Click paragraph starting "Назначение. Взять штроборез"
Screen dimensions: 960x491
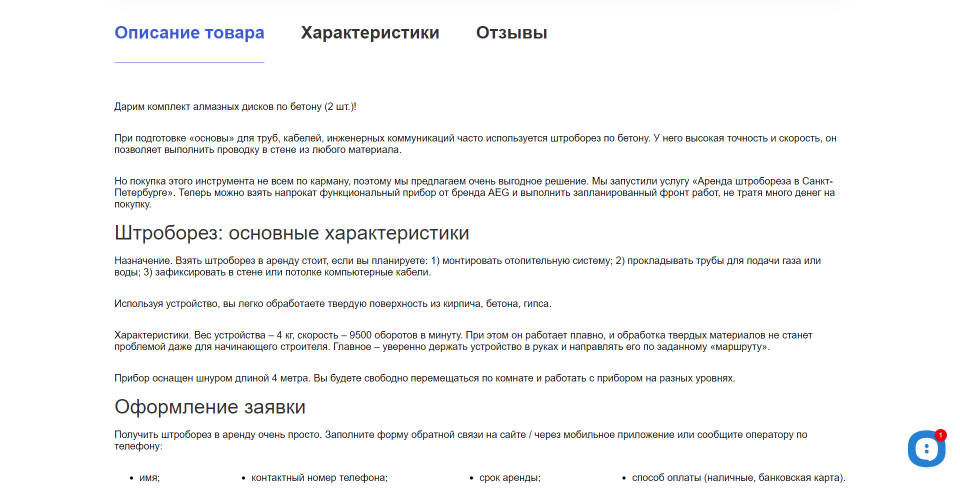click(468, 266)
